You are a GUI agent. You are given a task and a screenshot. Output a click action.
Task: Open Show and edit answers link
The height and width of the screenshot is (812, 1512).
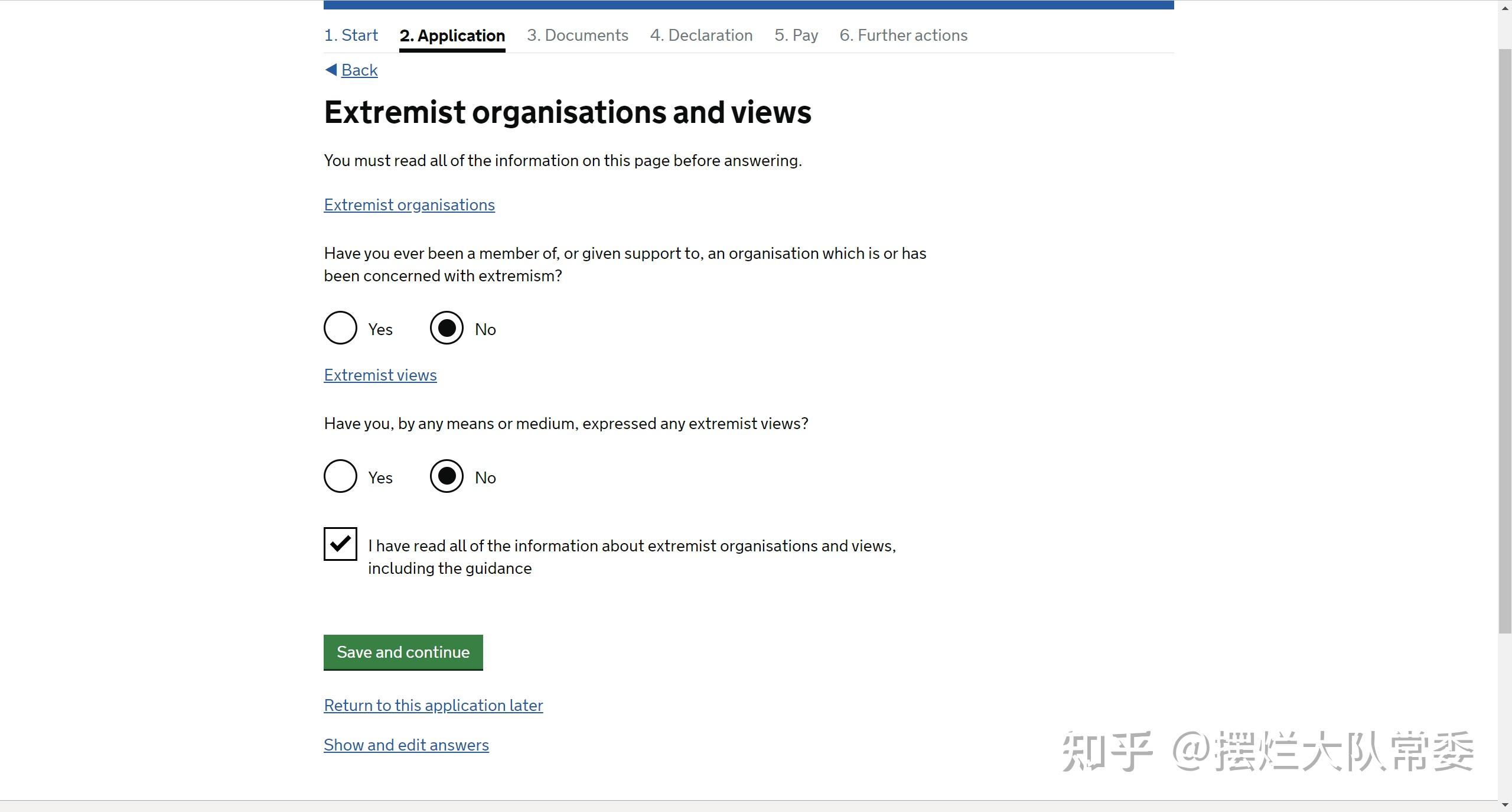(406, 745)
